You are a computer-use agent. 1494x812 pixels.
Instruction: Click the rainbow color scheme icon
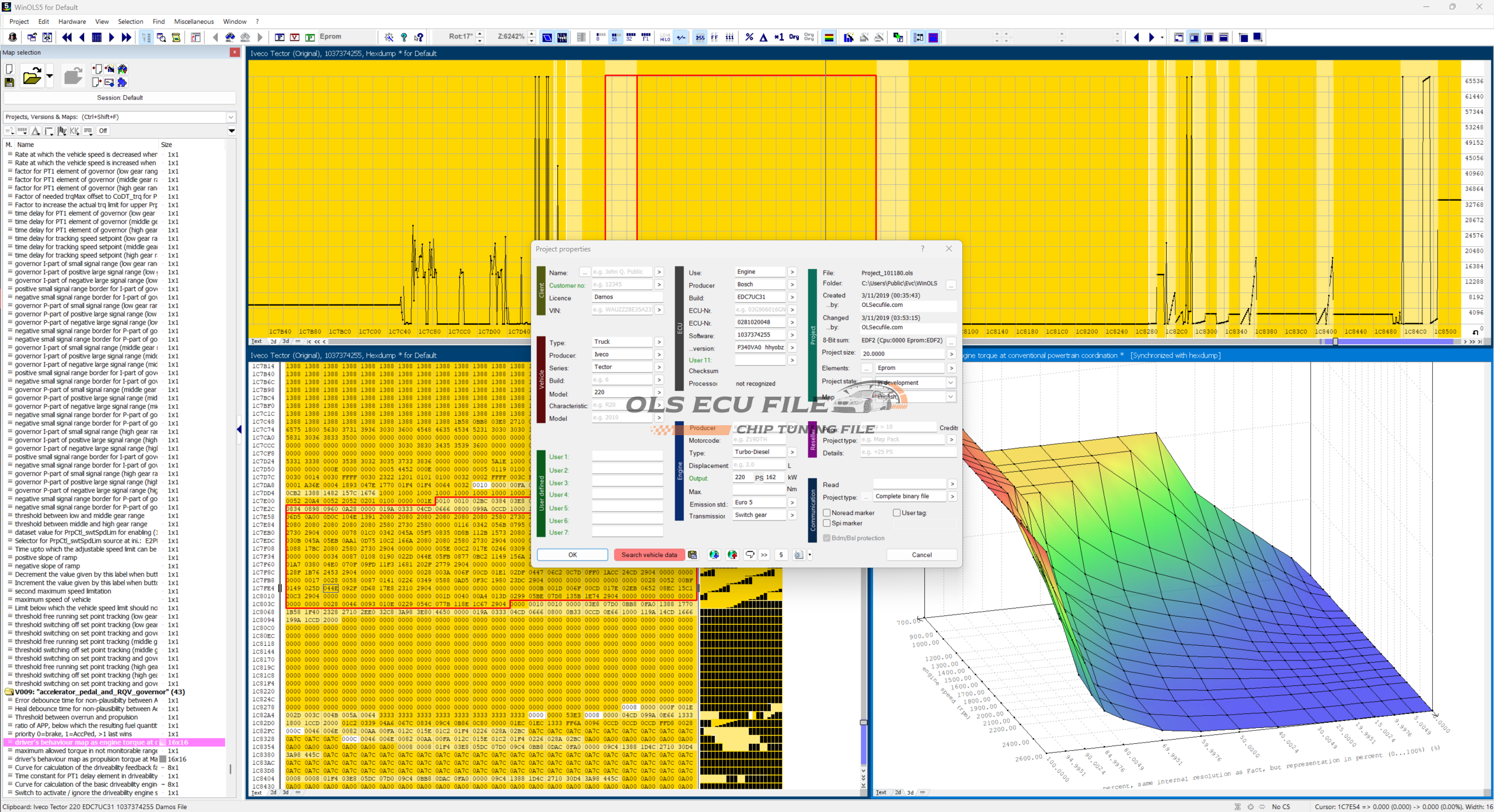[829, 37]
